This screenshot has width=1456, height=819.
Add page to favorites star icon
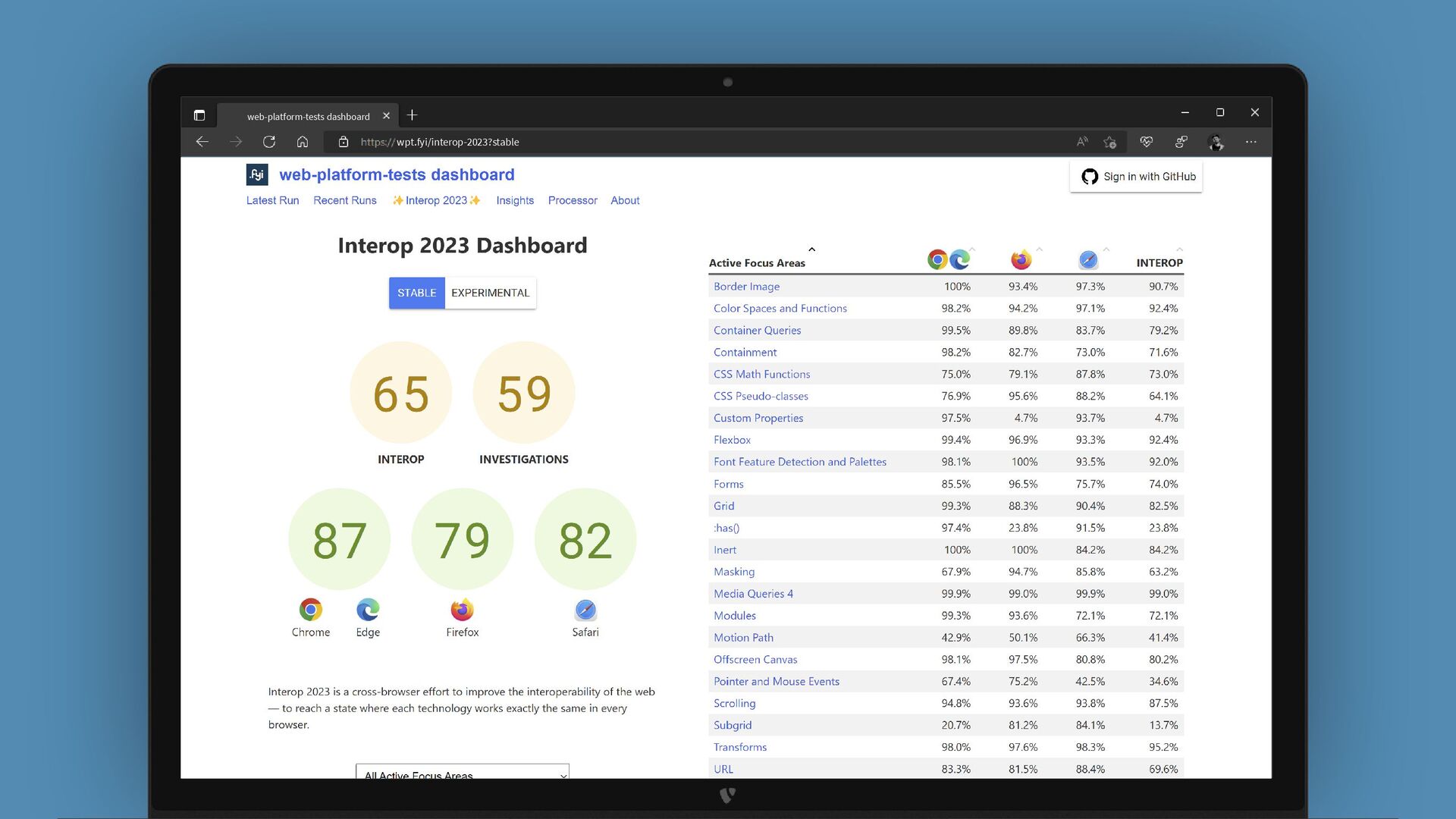tap(1110, 142)
